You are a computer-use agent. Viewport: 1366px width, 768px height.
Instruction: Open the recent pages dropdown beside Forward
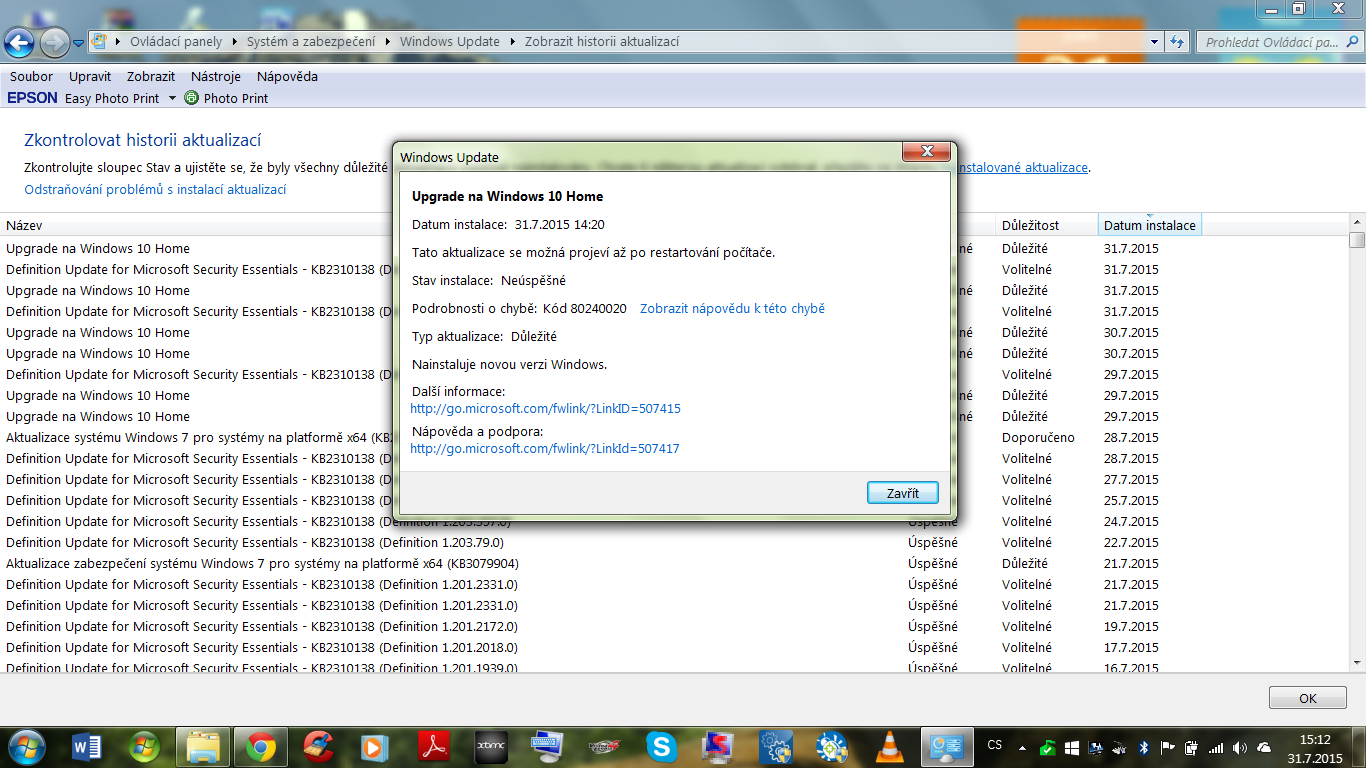click(78, 42)
